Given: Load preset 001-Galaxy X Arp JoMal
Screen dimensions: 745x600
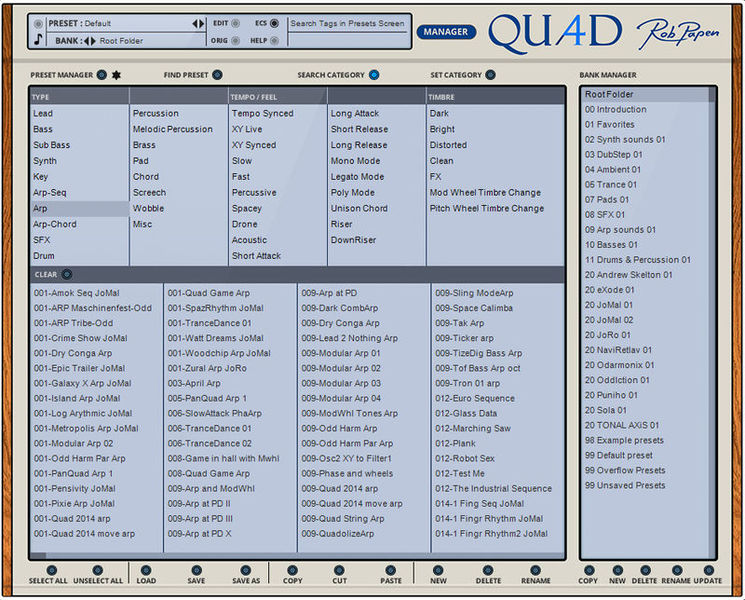Looking at the screenshot, I should pyautogui.click(x=82, y=383).
